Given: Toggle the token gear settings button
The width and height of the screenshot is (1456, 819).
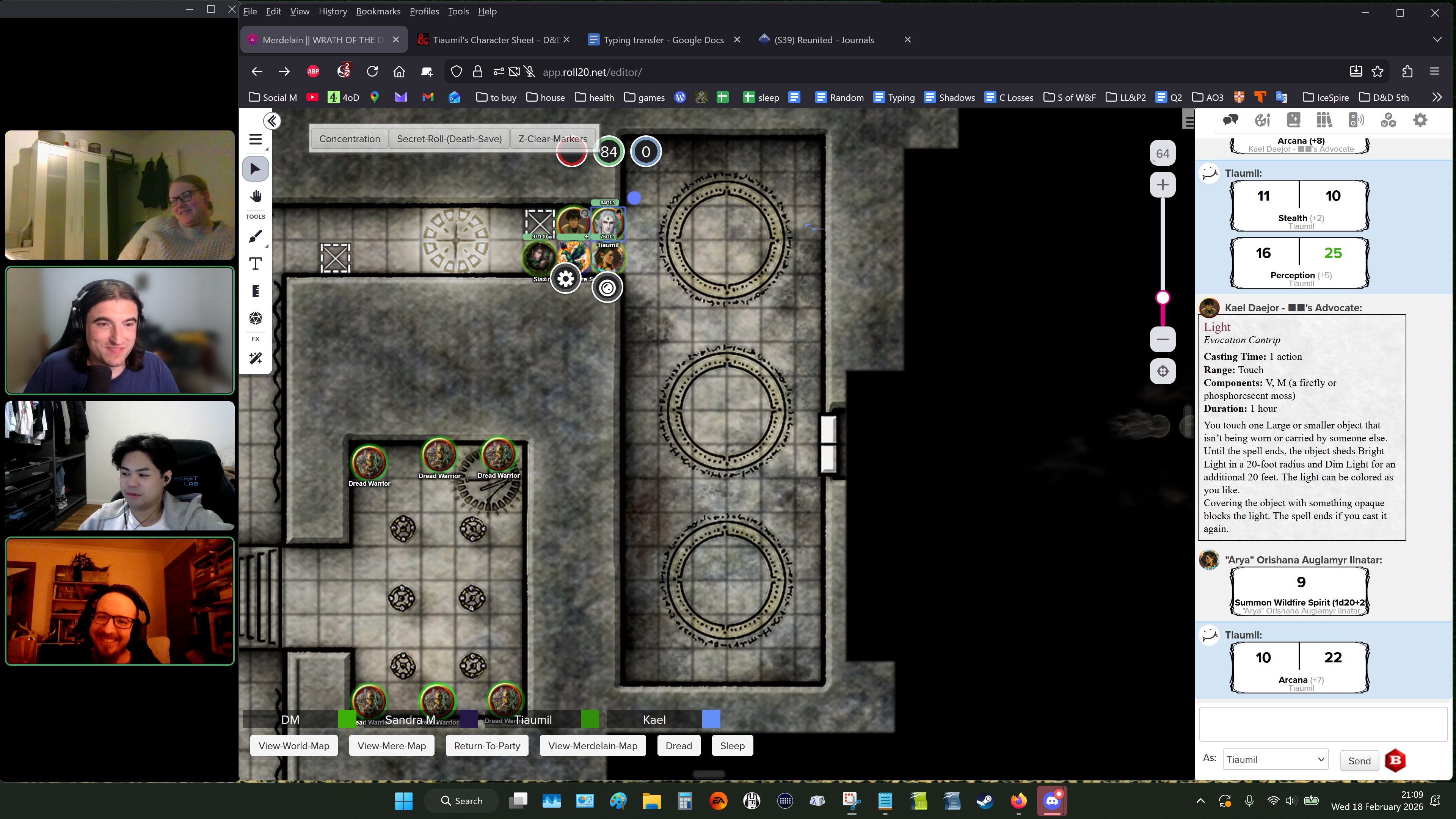Looking at the screenshot, I should [x=566, y=279].
